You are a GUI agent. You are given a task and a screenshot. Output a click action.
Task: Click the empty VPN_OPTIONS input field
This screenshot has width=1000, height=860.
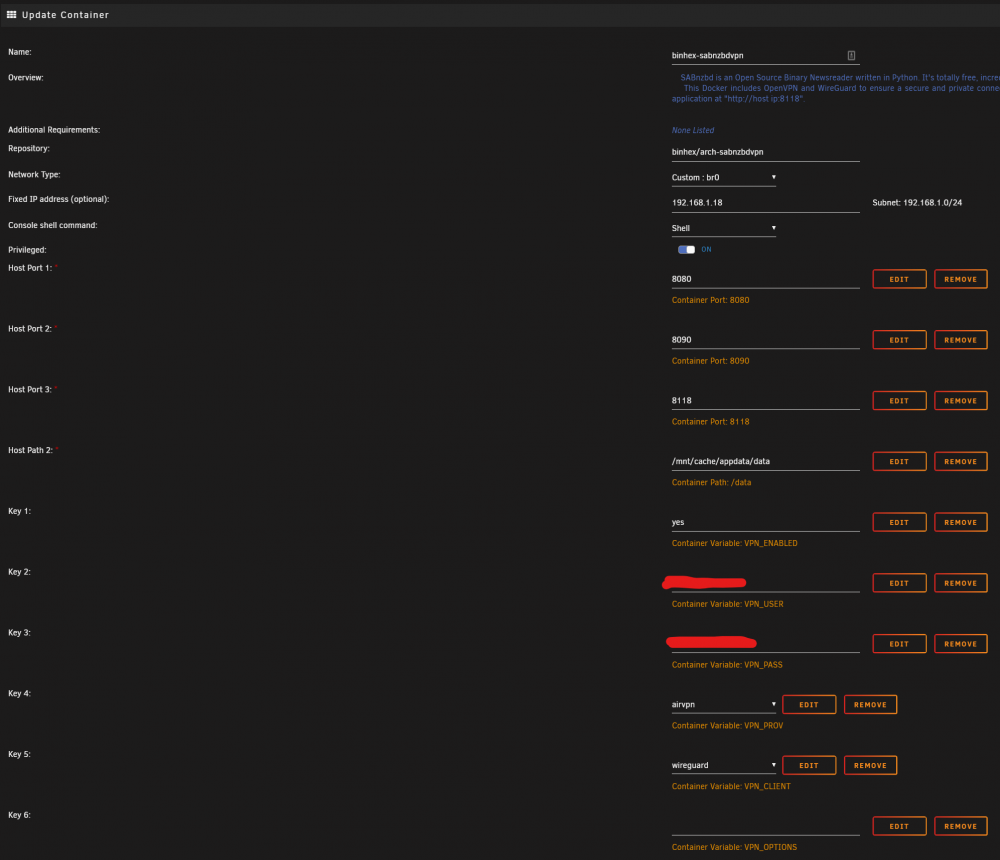tap(765, 826)
